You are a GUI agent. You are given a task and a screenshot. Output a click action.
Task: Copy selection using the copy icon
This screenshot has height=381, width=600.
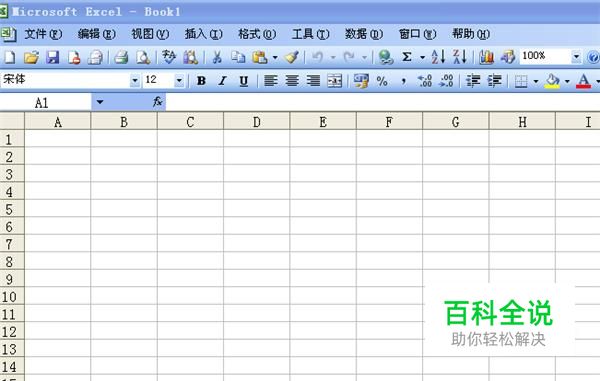pos(238,57)
